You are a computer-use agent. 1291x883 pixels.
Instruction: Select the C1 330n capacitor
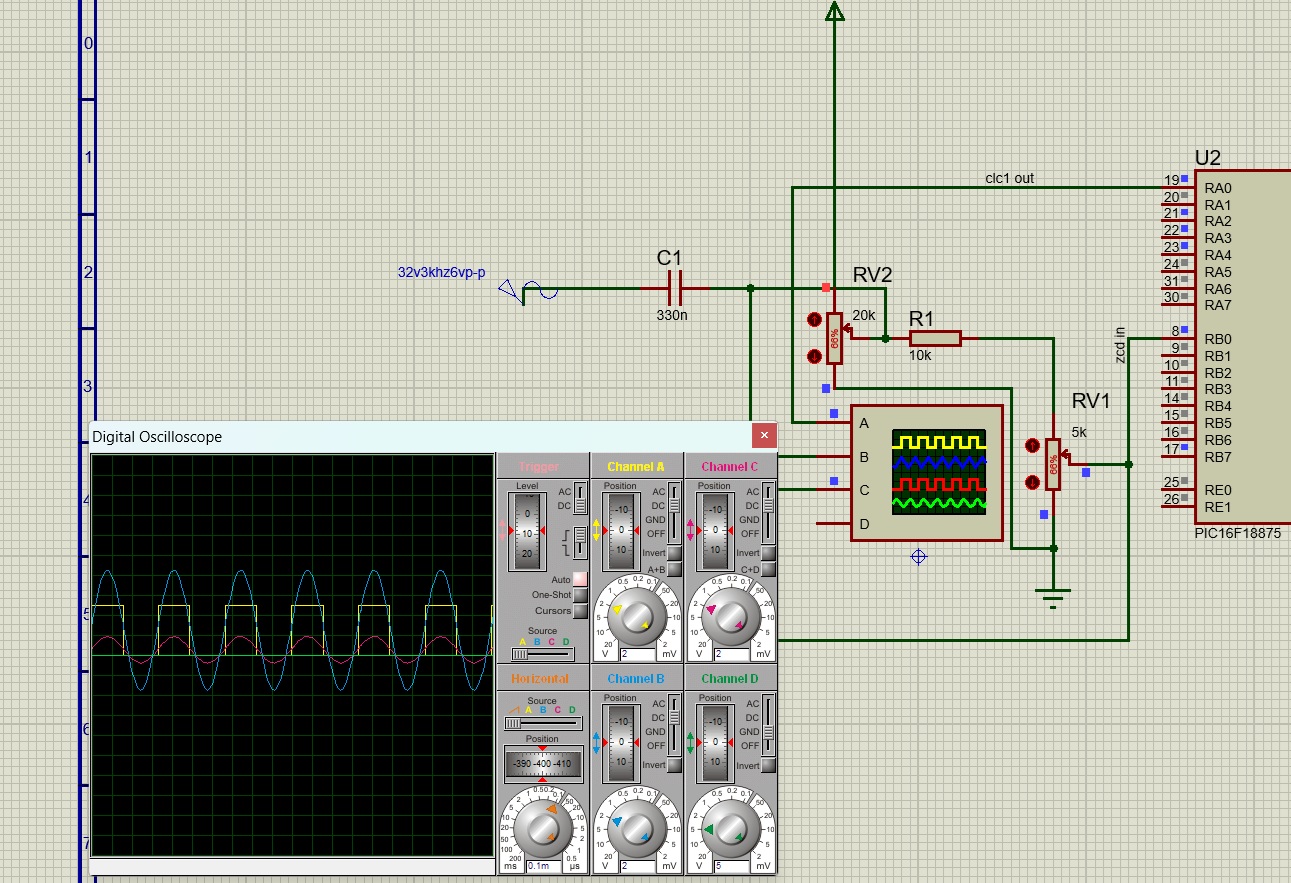click(674, 288)
